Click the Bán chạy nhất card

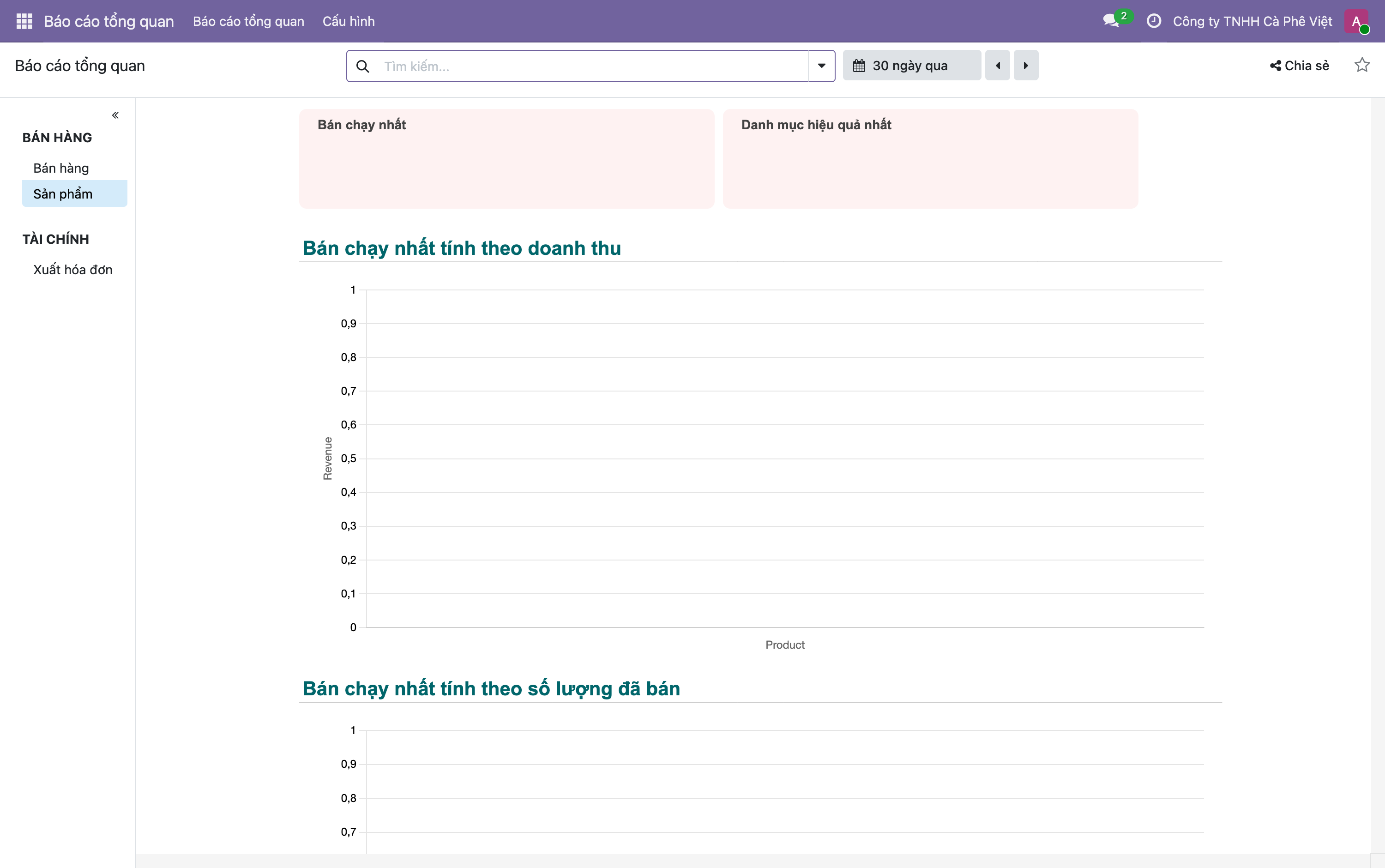[507, 158]
